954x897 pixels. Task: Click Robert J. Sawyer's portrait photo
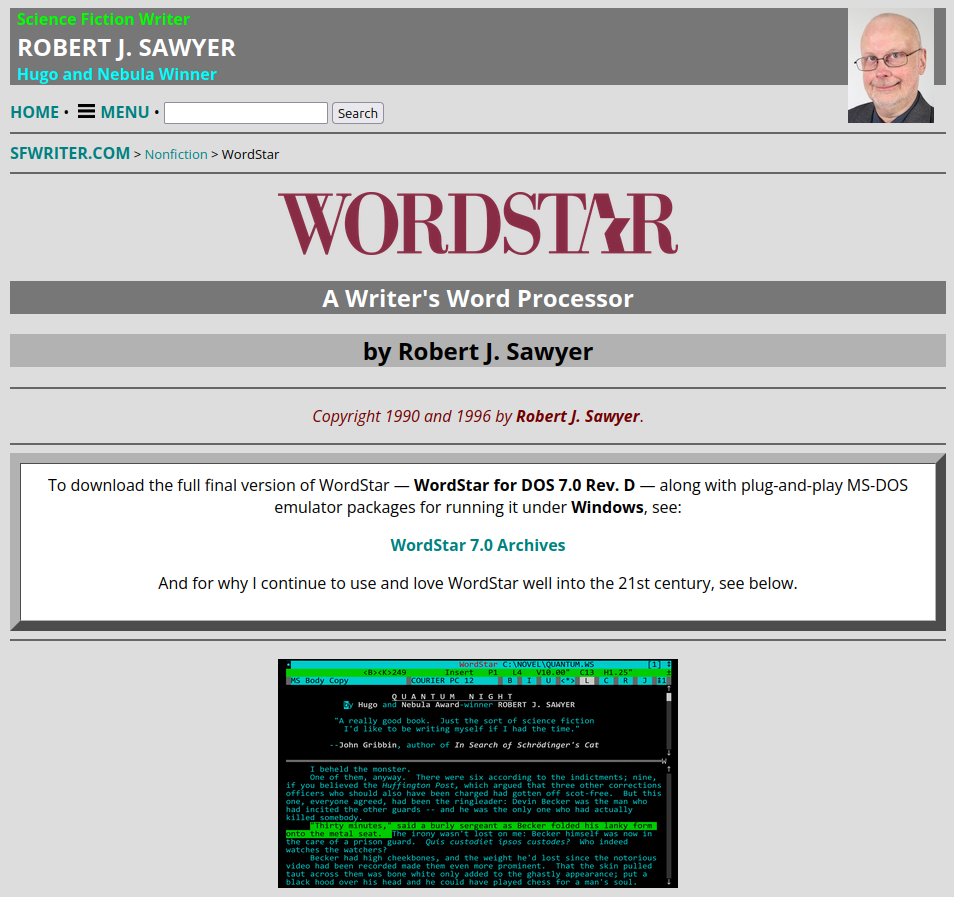tap(891, 66)
